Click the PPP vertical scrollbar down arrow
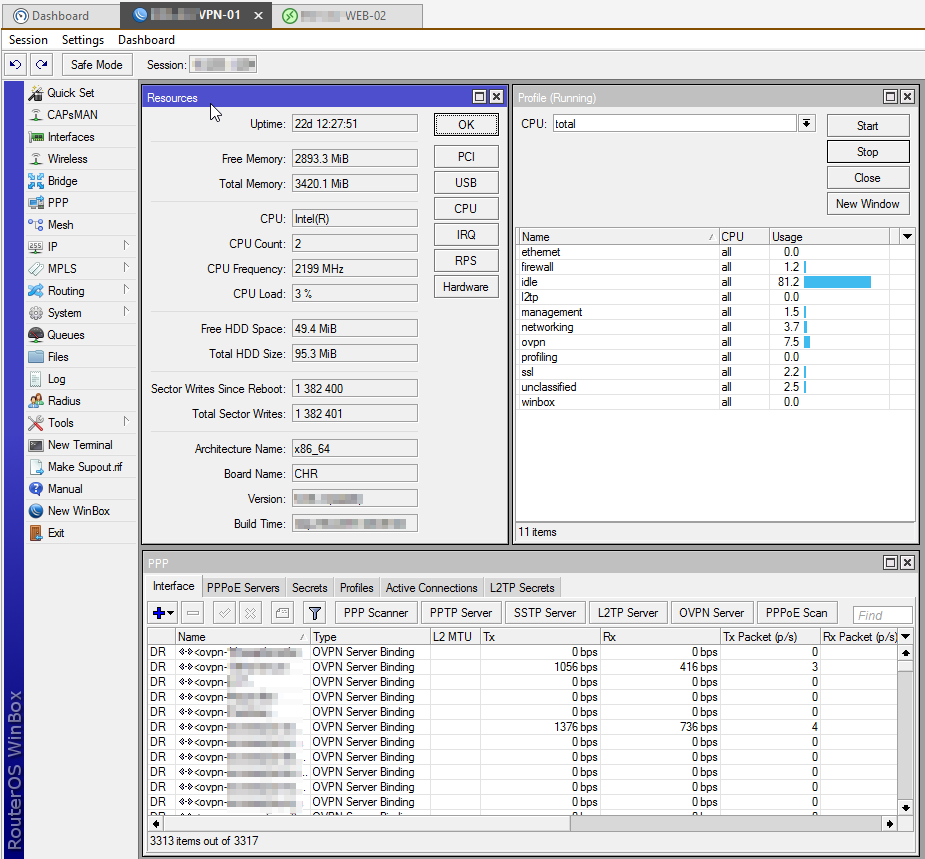The height and width of the screenshot is (859, 925). point(906,807)
